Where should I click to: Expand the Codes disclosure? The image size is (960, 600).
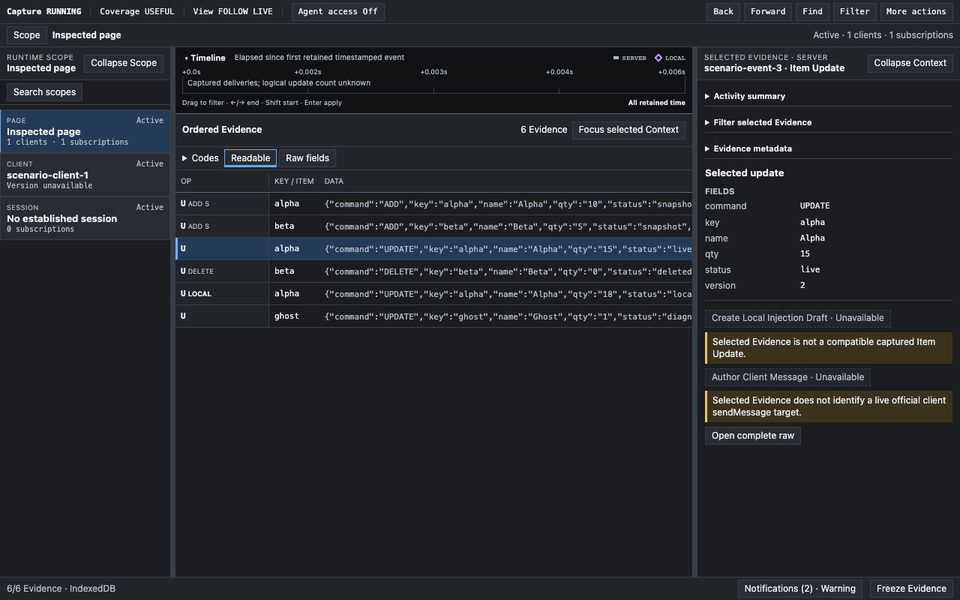click(x=200, y=158)
